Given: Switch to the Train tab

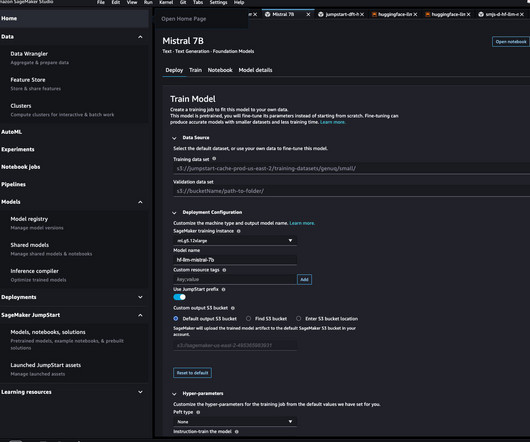Looking at the screenshot, I should (x=195, y=70).
